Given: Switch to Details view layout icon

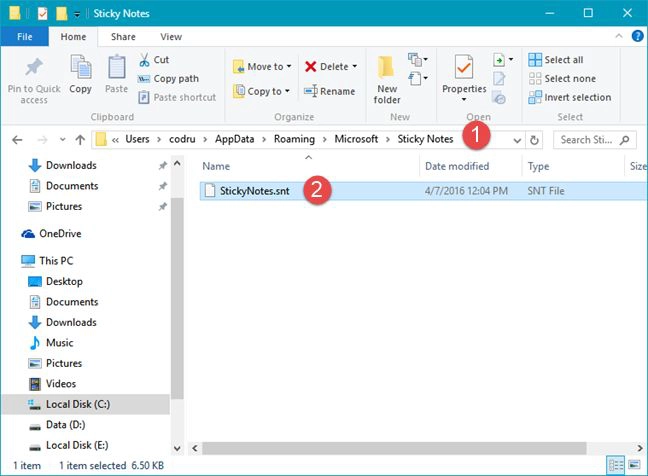Looking at the screenshot, I should pyautogui.click(x=615, y=466).
